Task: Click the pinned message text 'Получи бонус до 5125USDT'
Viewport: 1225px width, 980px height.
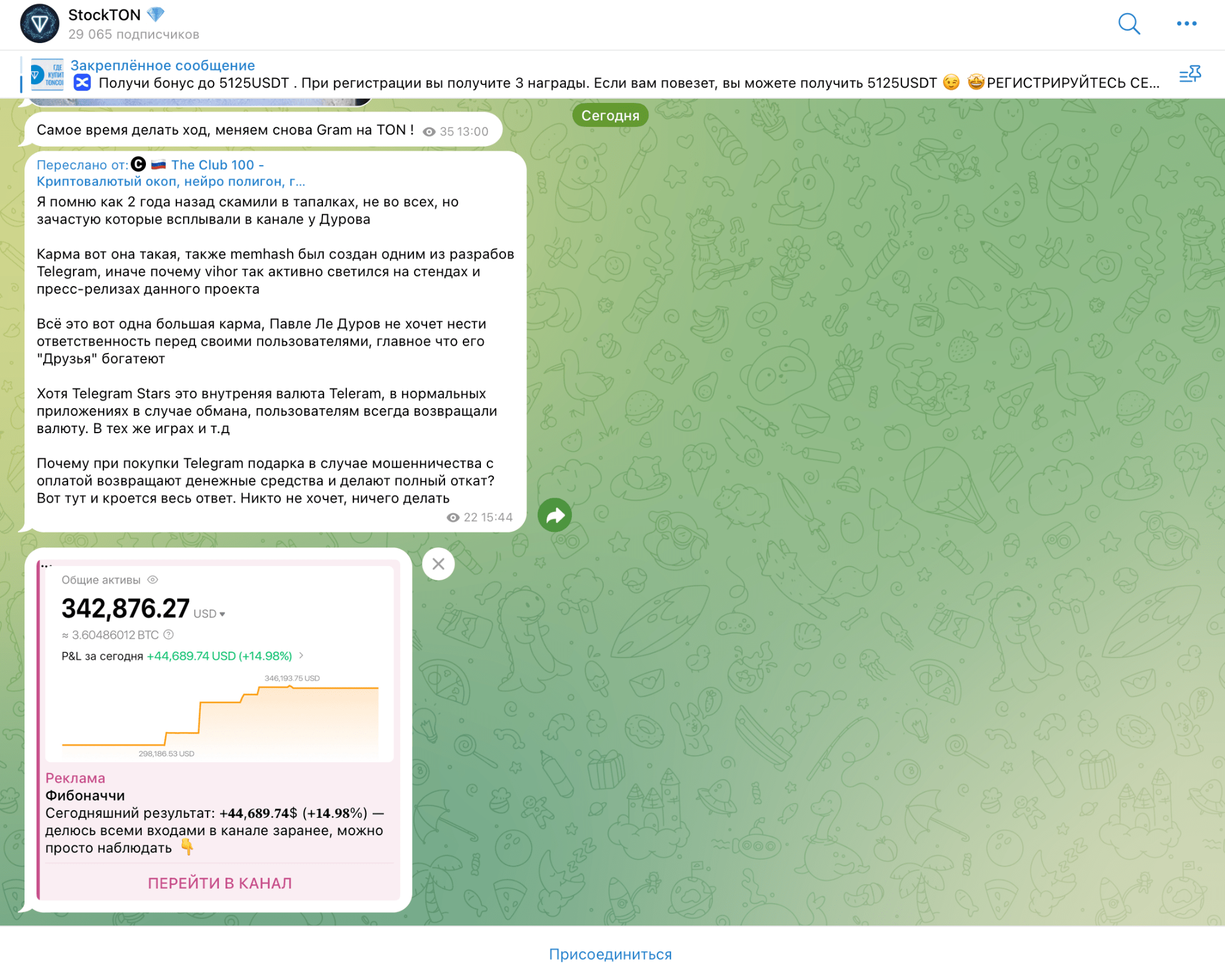Action: click(194, 83)
